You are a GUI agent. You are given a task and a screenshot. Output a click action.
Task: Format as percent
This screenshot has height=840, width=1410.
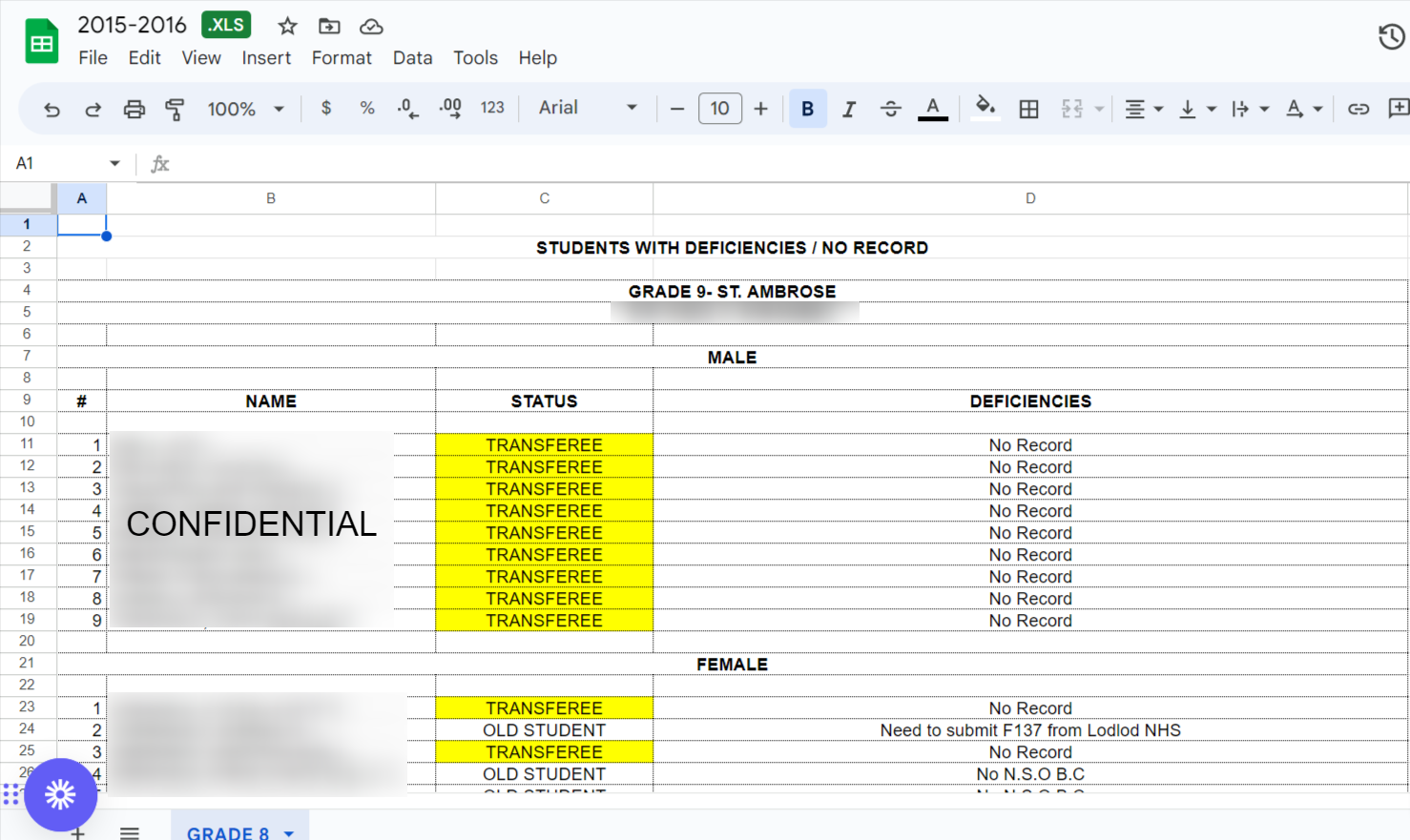coord(367,109)
